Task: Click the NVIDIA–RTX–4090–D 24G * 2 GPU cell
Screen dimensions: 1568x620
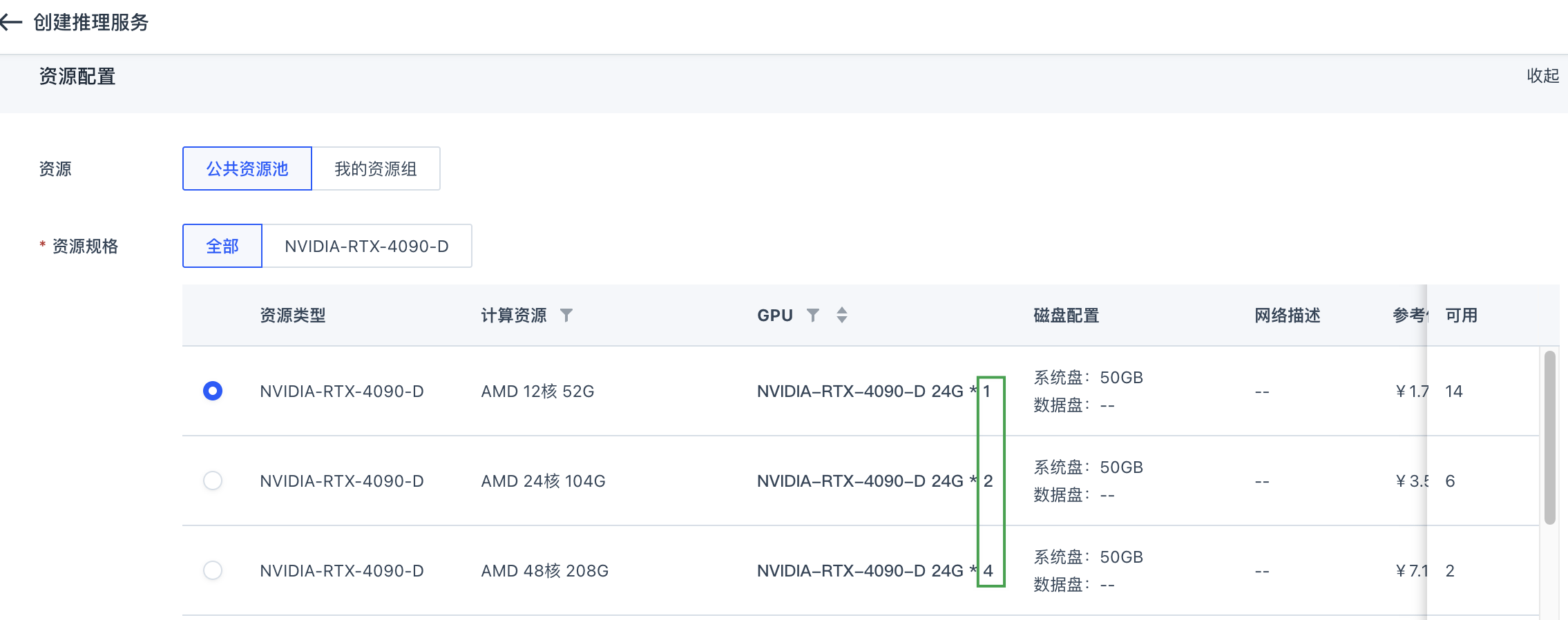Action: click(x=874, y=481)
